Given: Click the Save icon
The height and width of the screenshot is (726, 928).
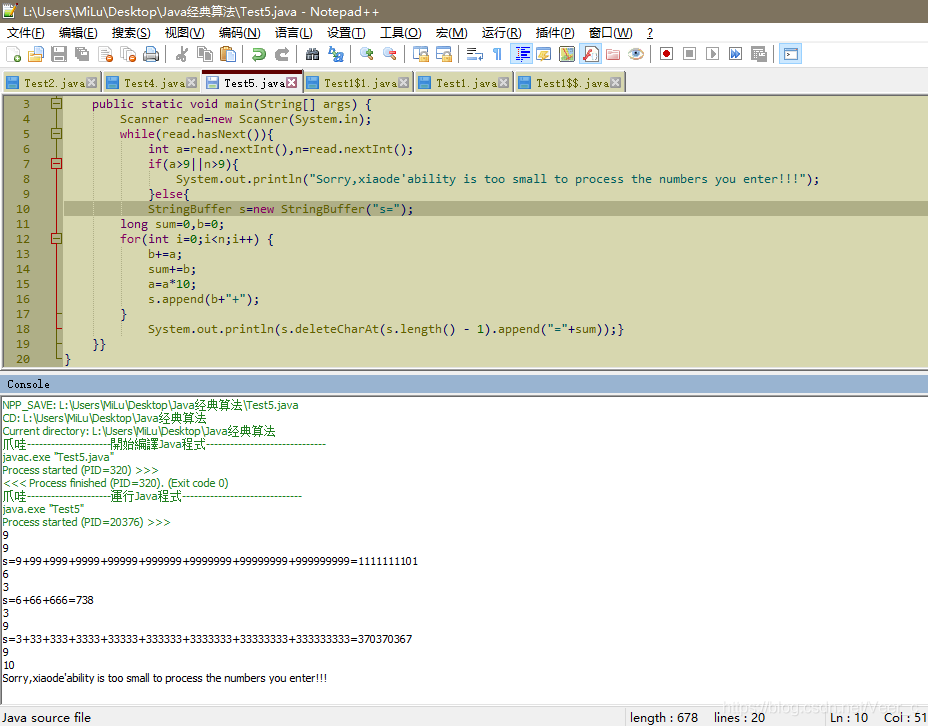Looking at the screenshot, I should [x=59, y=54].
